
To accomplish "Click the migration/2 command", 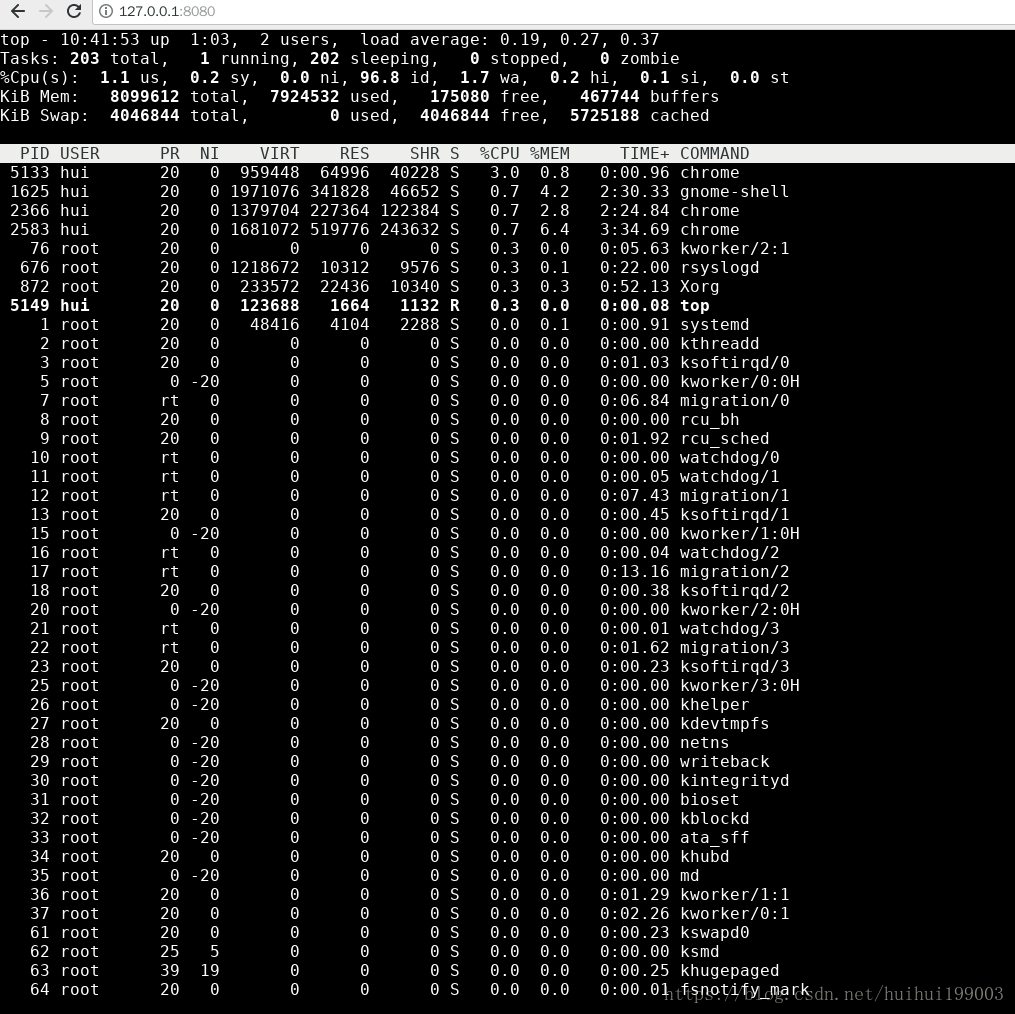I will pos(735,572).
